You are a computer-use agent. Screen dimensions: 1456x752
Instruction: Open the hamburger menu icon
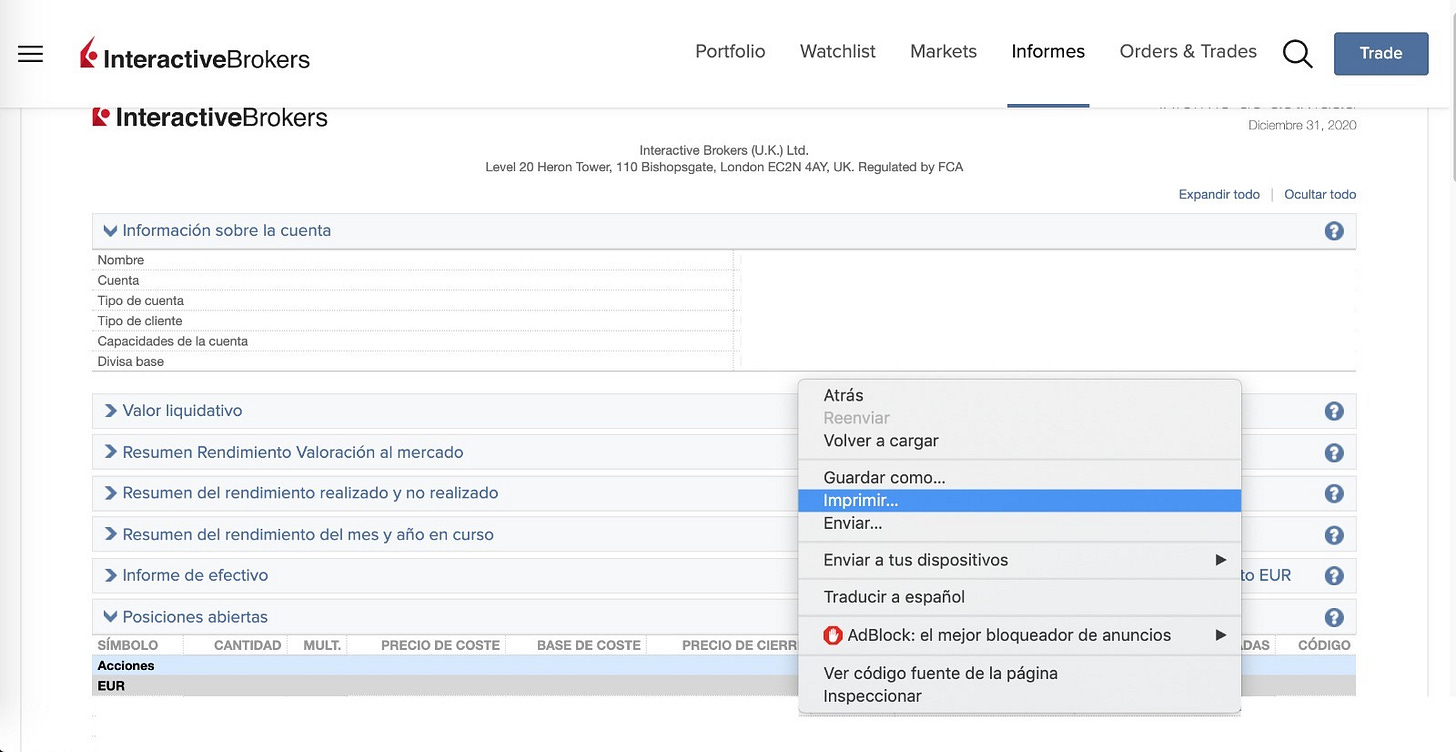click(x=31, y=54)
